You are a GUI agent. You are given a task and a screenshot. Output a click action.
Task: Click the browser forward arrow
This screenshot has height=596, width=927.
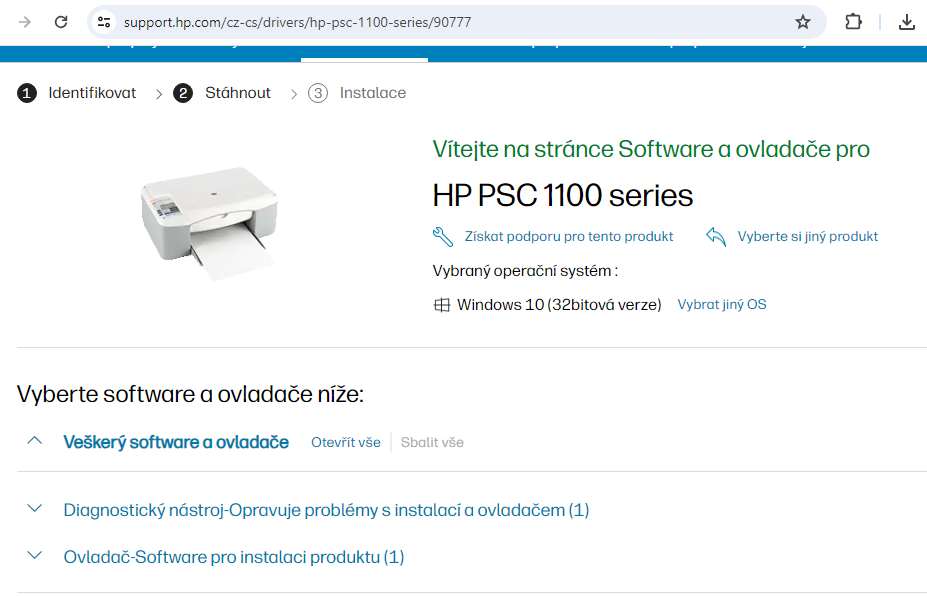[25, 22]
